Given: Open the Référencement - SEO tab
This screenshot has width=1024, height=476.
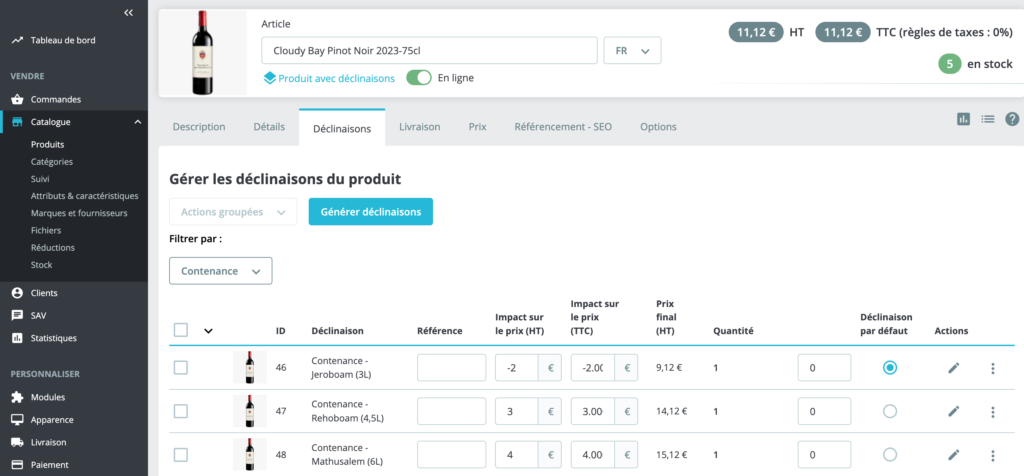Looking at the screenshot, I should point(562,127).
